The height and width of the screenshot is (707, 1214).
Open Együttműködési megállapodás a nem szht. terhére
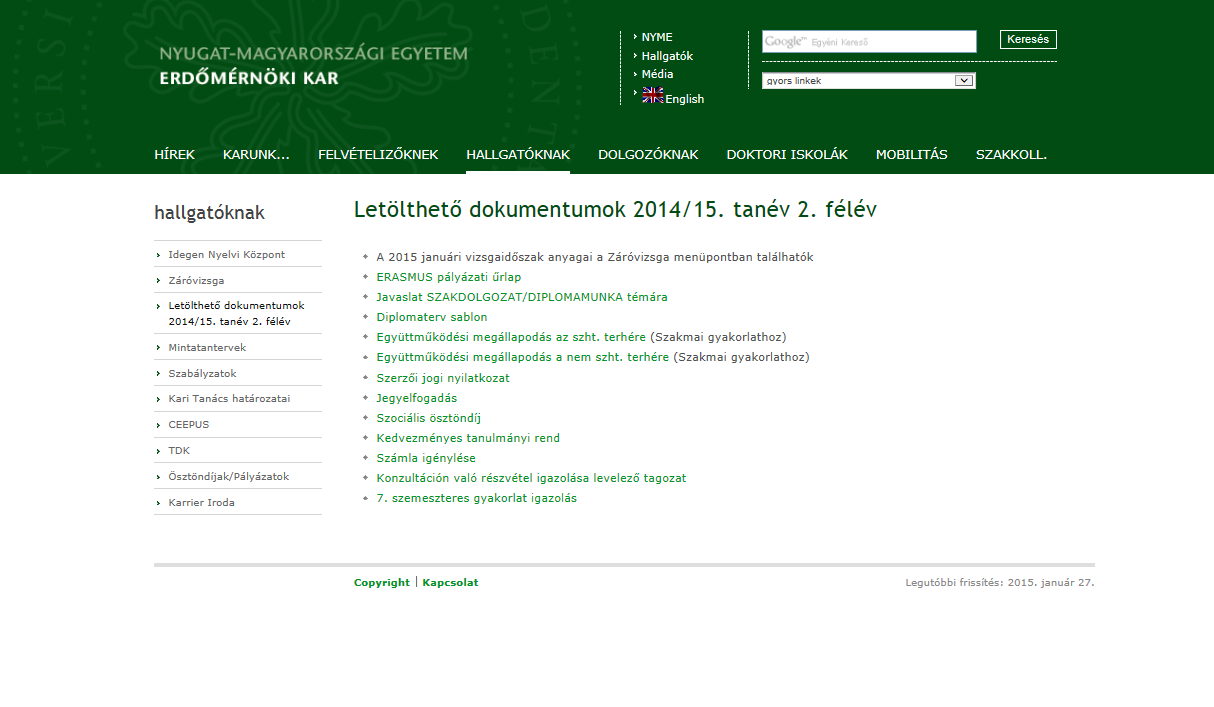[x=523, y=357]
